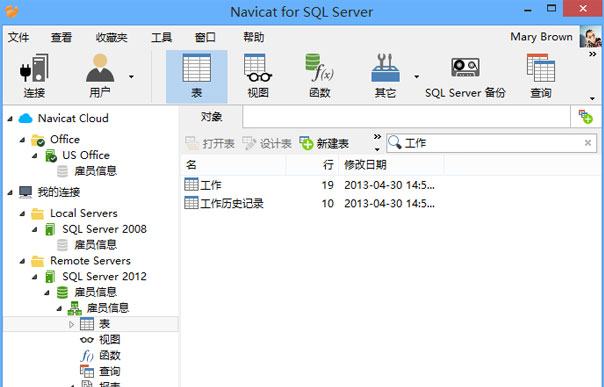Open the 用户 user manager
The height and width of the screenshot is (387, 604).
tap(100, 77)
